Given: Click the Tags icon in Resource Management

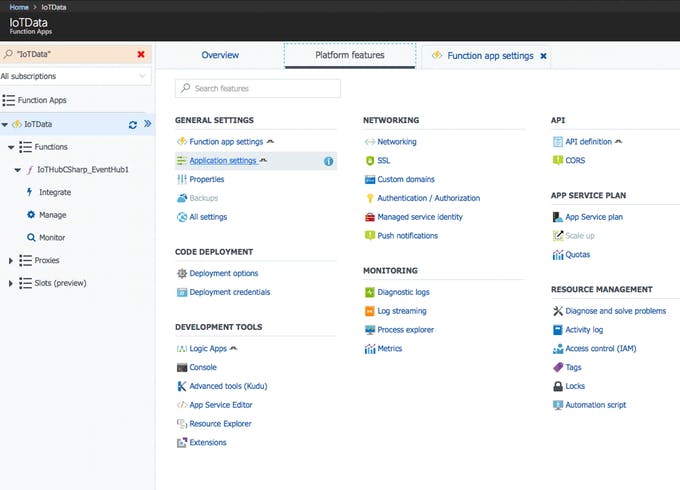Looking at the screenshot, I should click(x=558, y=367).
